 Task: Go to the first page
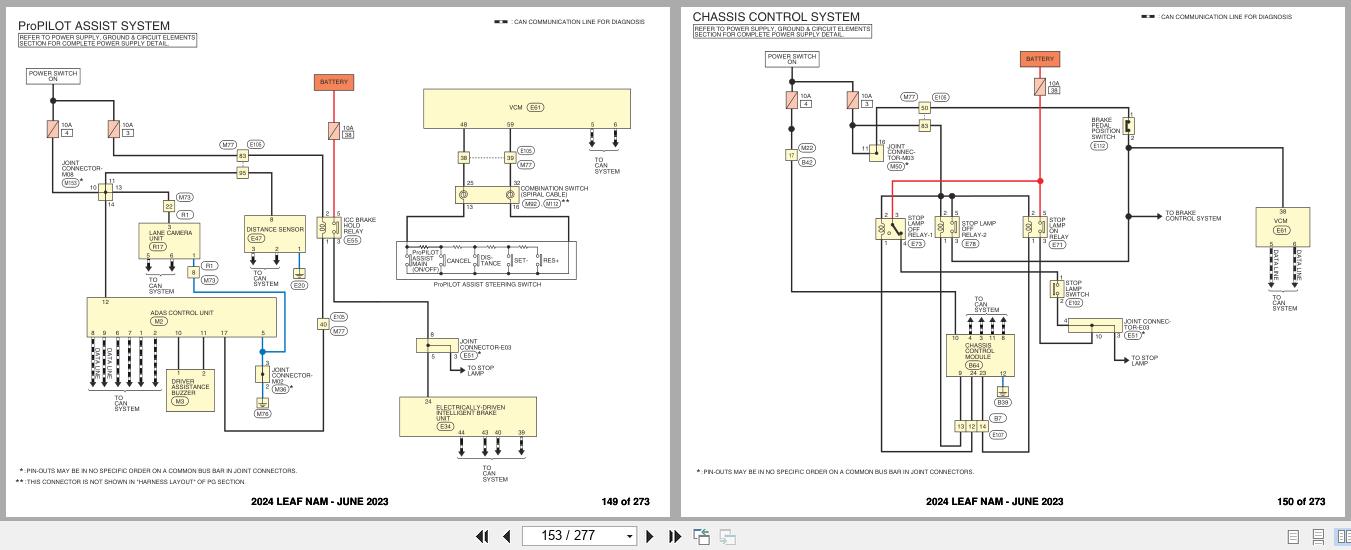483,536
